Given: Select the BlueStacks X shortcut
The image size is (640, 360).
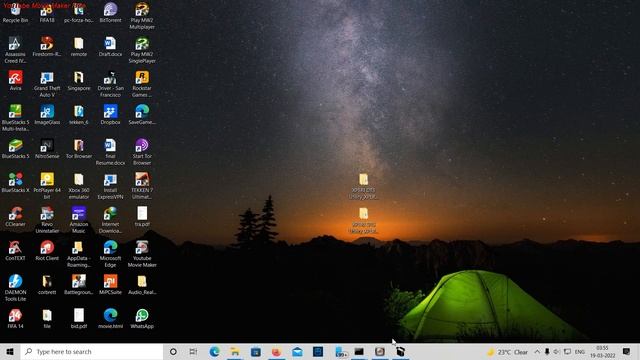Looking at the screenshot, I should 16,182.
